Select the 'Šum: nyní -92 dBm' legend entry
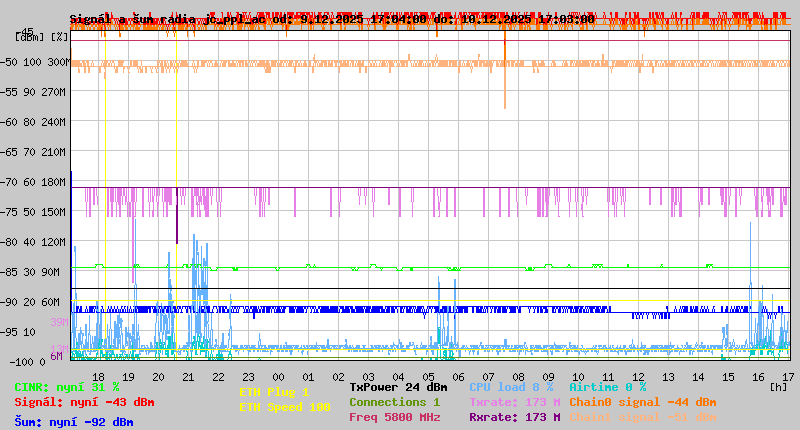The width and height of the screenshot is (800, 430). [74, 422]
